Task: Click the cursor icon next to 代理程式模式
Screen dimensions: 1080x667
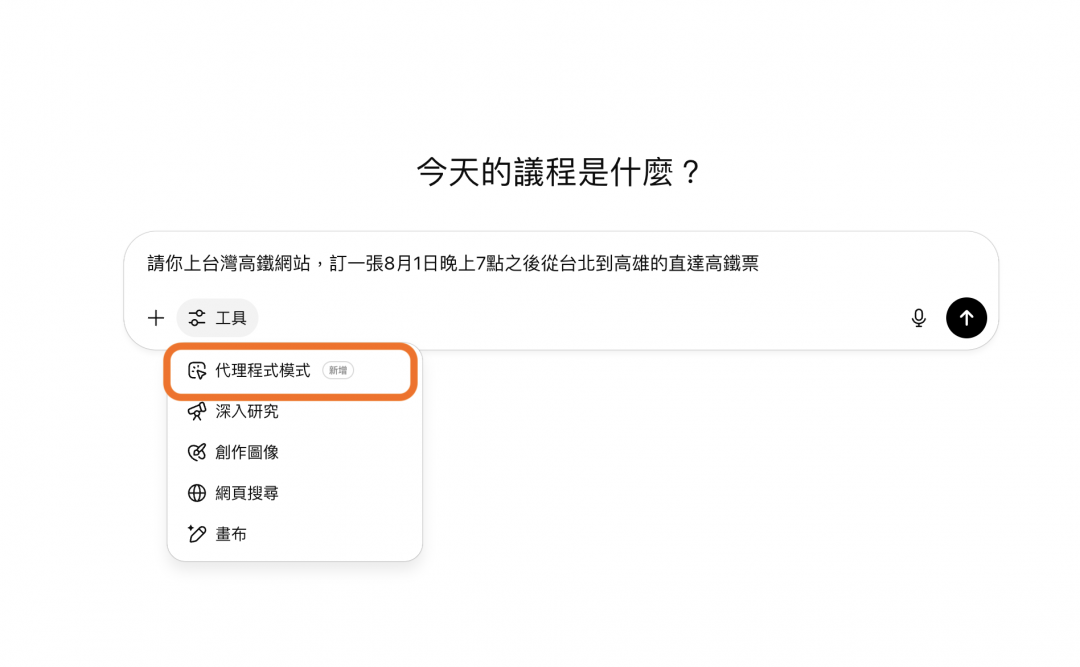Action: [197, 371]
